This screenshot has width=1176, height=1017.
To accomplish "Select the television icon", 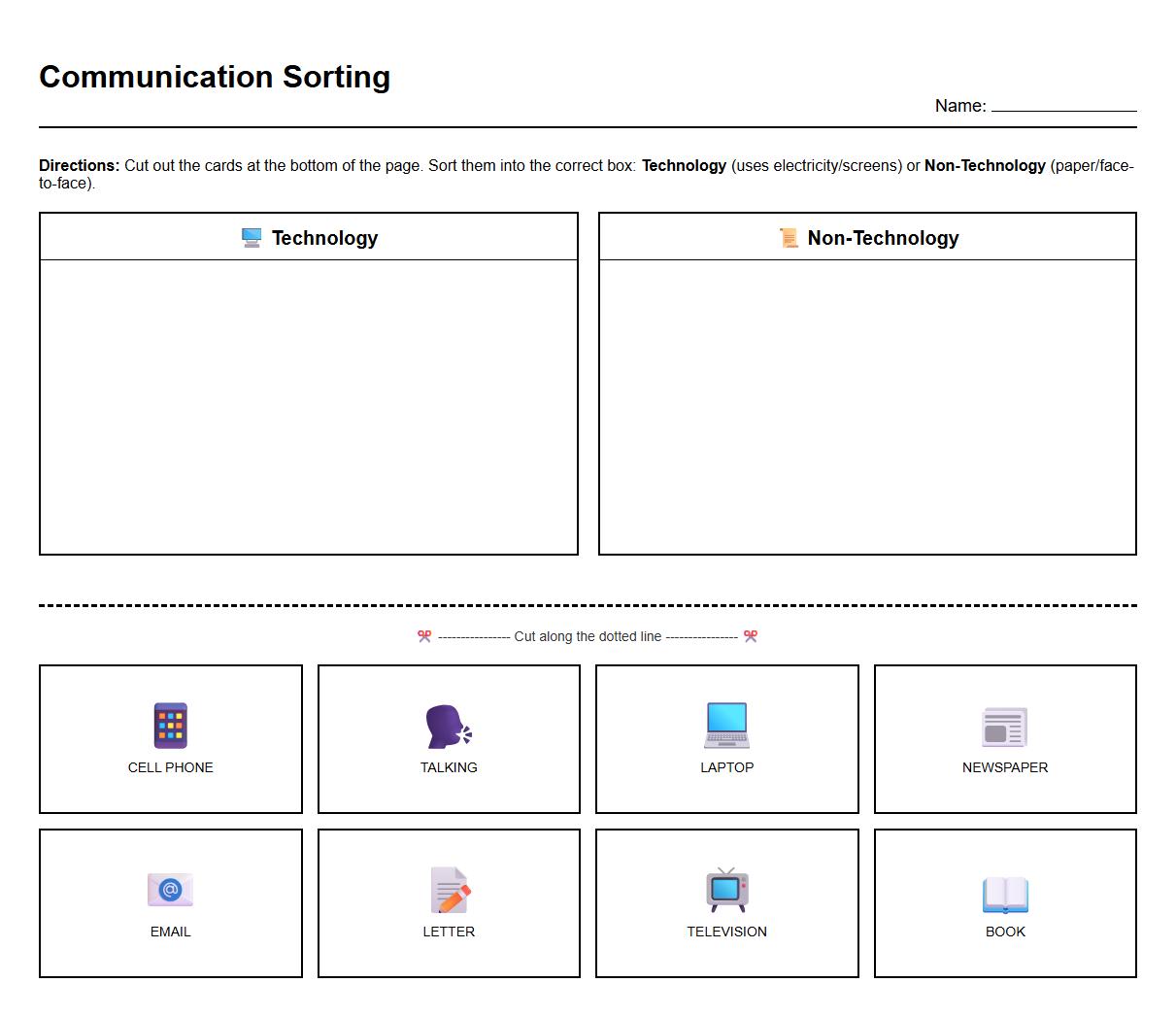I will pyautogui.click(x=726, y=889).
